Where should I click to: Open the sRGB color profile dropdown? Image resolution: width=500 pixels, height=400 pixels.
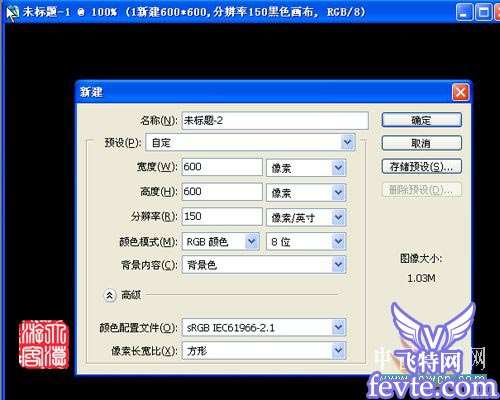pos(264,327)
